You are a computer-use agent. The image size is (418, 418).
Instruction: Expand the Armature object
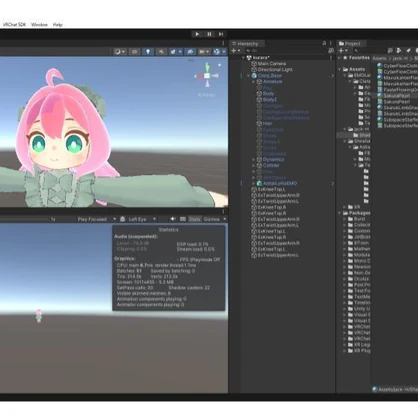253,82
